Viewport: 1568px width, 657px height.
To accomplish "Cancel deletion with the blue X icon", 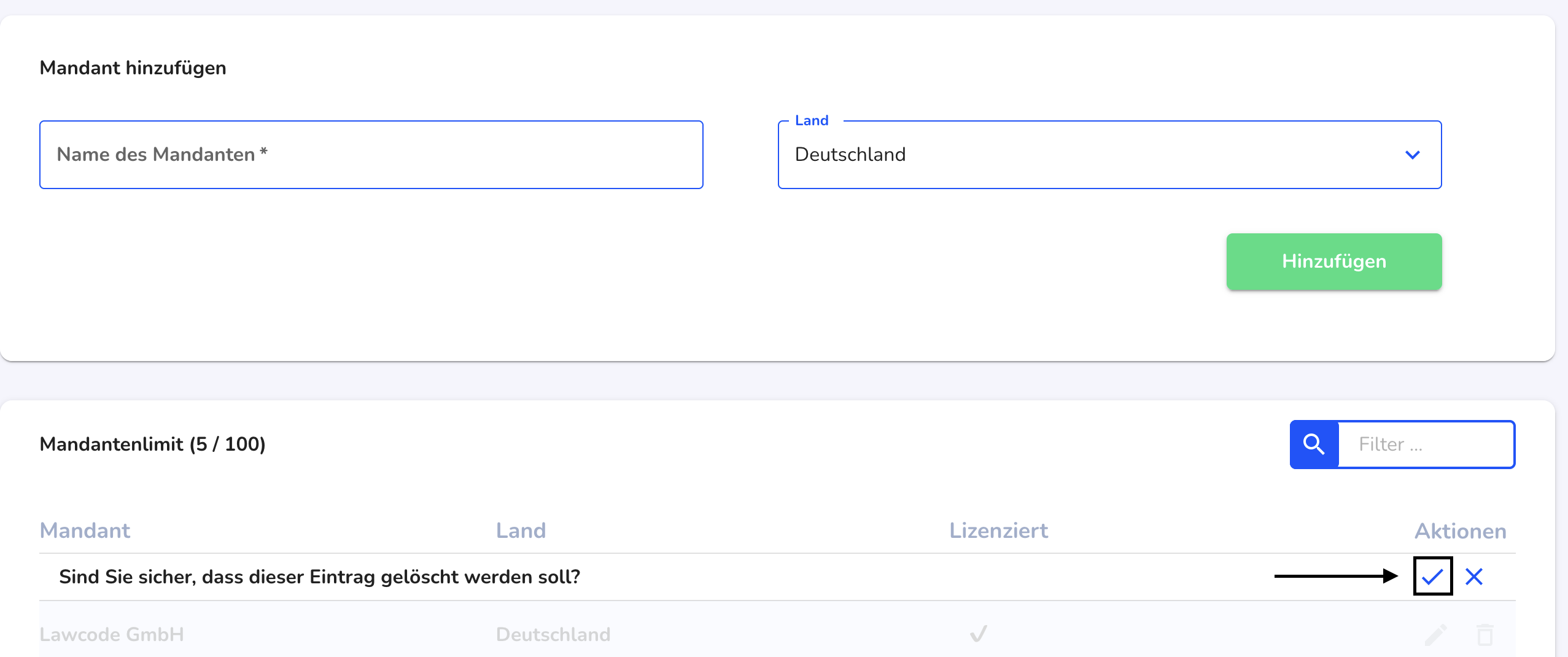I will point(1474,577).
